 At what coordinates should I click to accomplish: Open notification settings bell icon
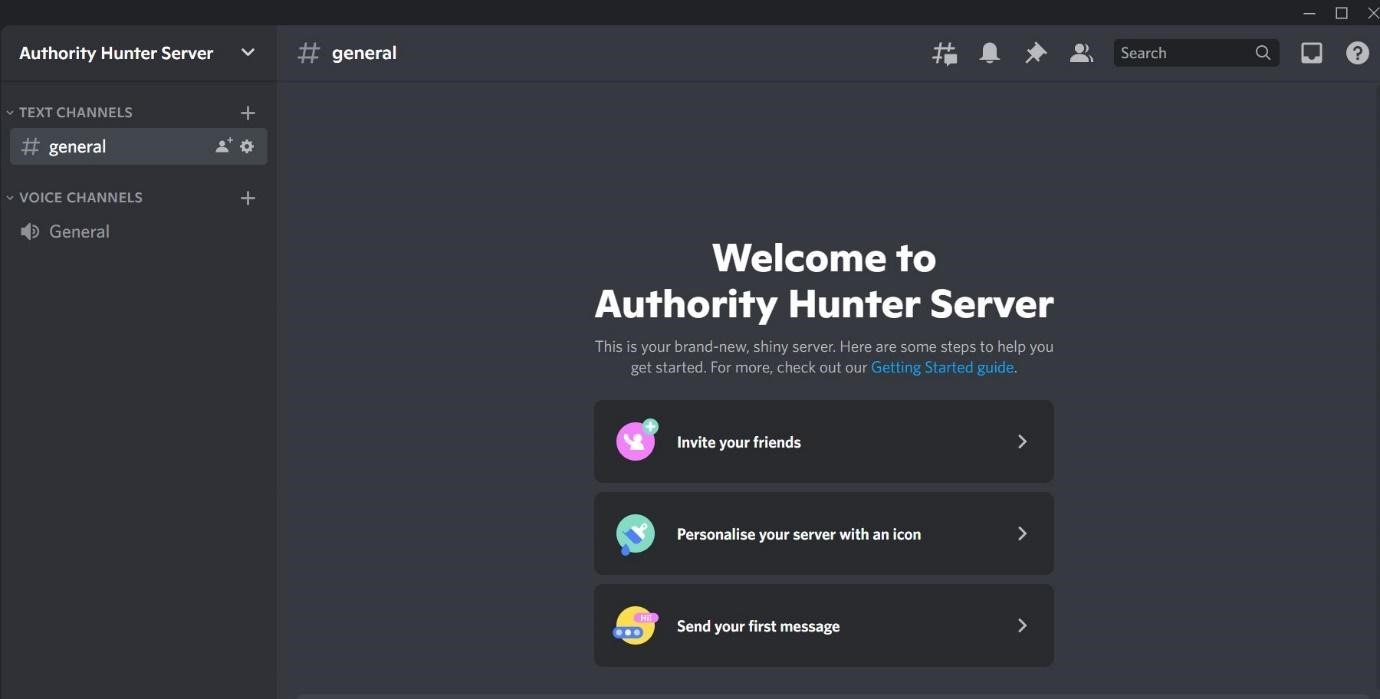coord(989,53)
